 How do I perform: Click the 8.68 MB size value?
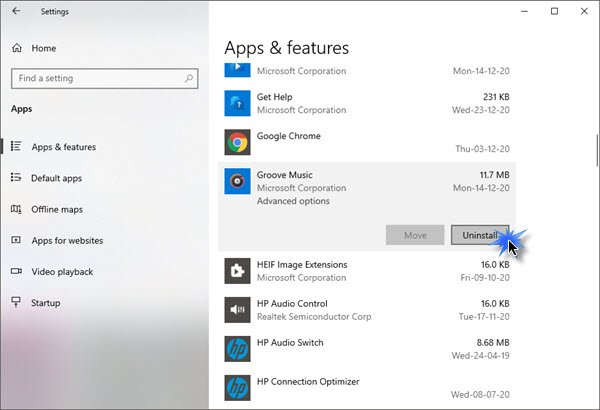(493, 343)
